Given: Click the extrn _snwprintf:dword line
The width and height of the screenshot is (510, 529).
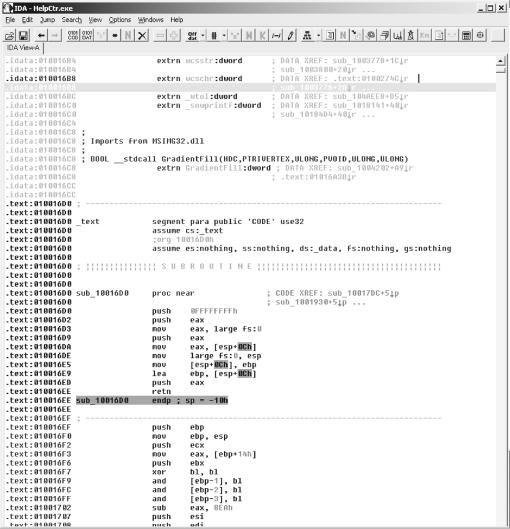Looking at the screenshot, I should [209, 105].
